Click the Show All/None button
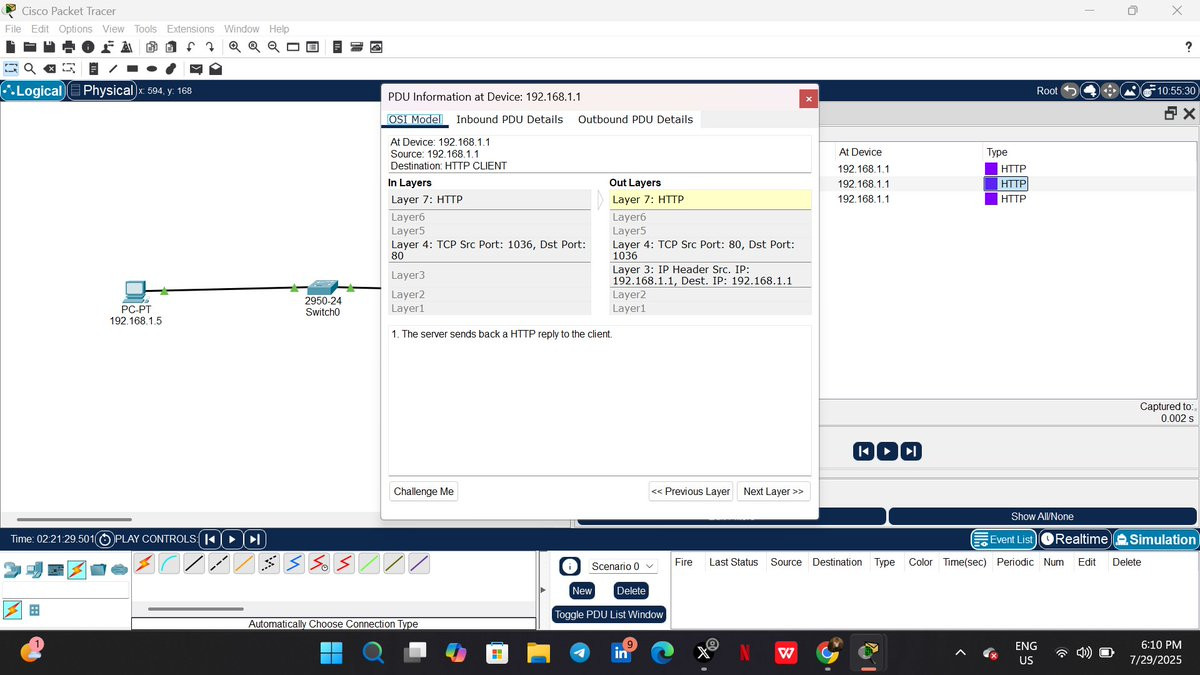The width and height of the screenshot is (1200, 675). point(1042,516)
